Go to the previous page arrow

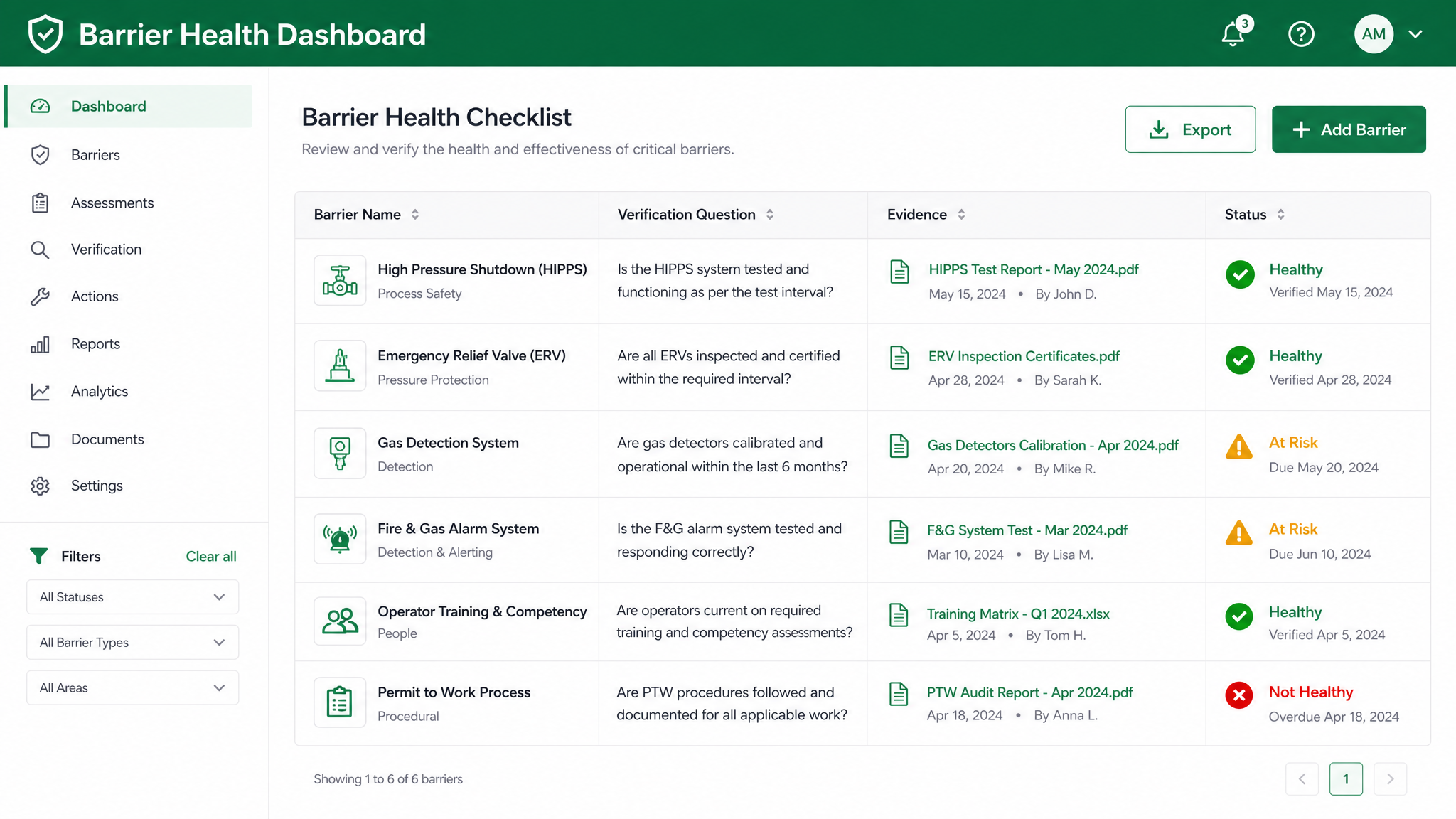pos(1302,779)
